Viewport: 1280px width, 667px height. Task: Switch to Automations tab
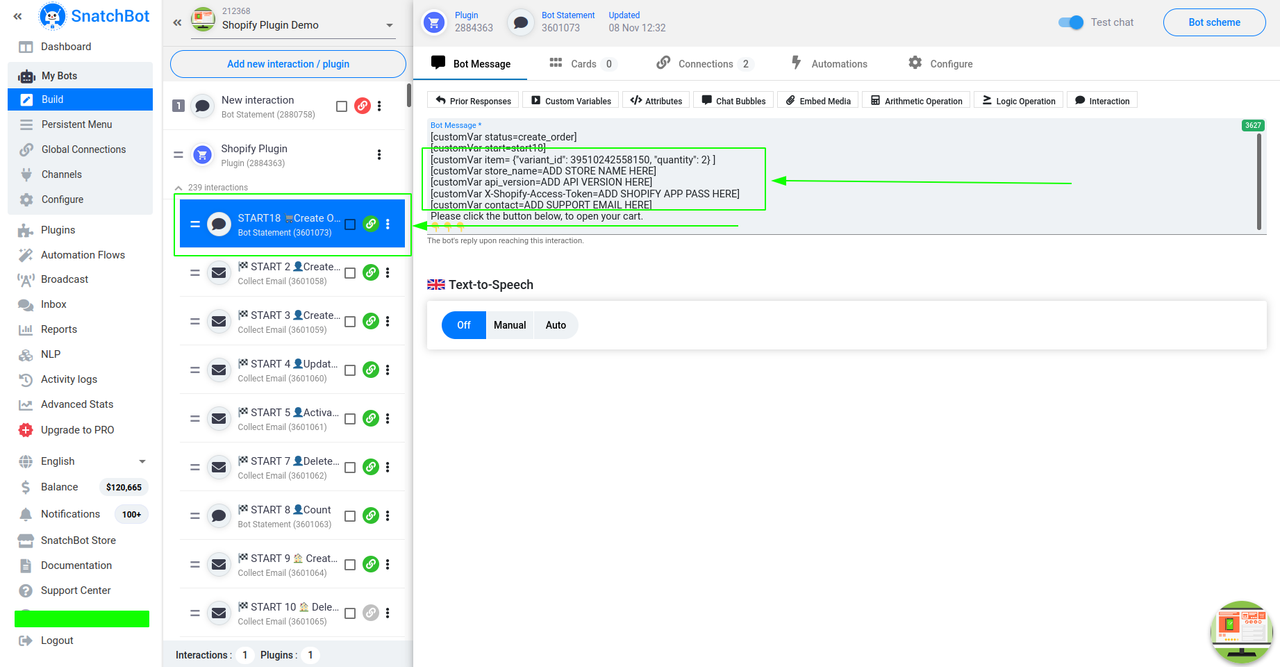829,64
